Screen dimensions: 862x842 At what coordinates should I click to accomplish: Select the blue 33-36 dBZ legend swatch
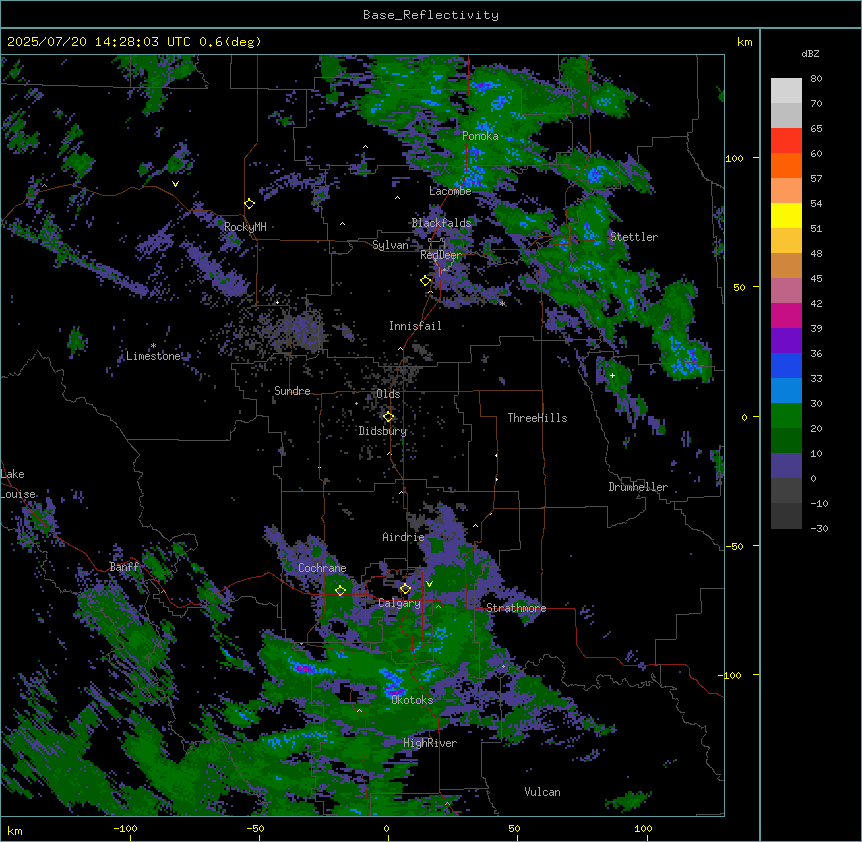coord(786,365)
